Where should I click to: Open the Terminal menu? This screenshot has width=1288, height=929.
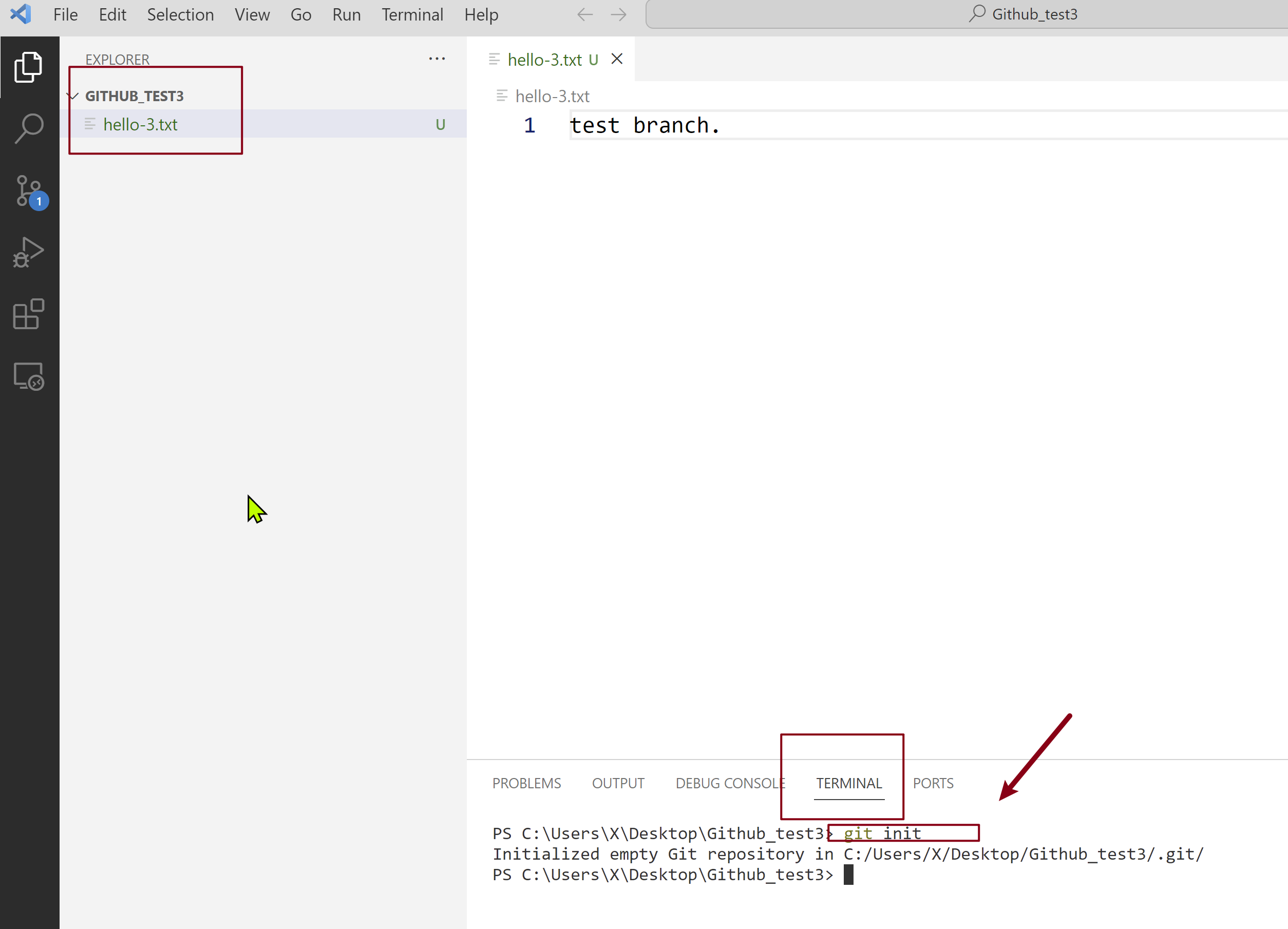tap(412, 15)
